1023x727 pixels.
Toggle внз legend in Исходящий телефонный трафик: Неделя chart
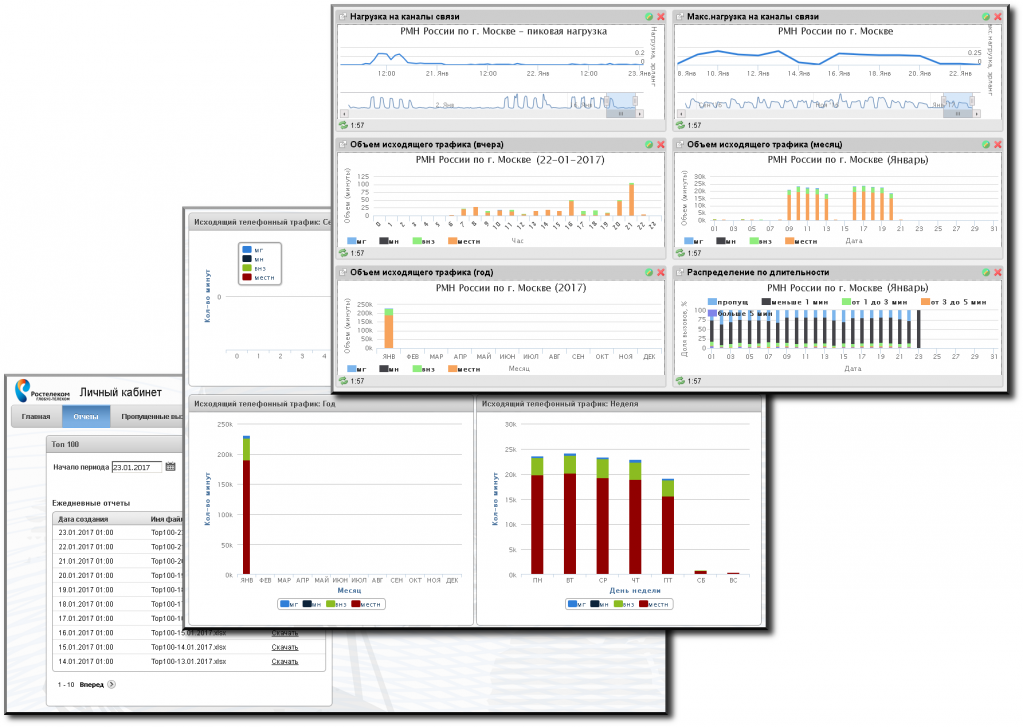(624, 604)
